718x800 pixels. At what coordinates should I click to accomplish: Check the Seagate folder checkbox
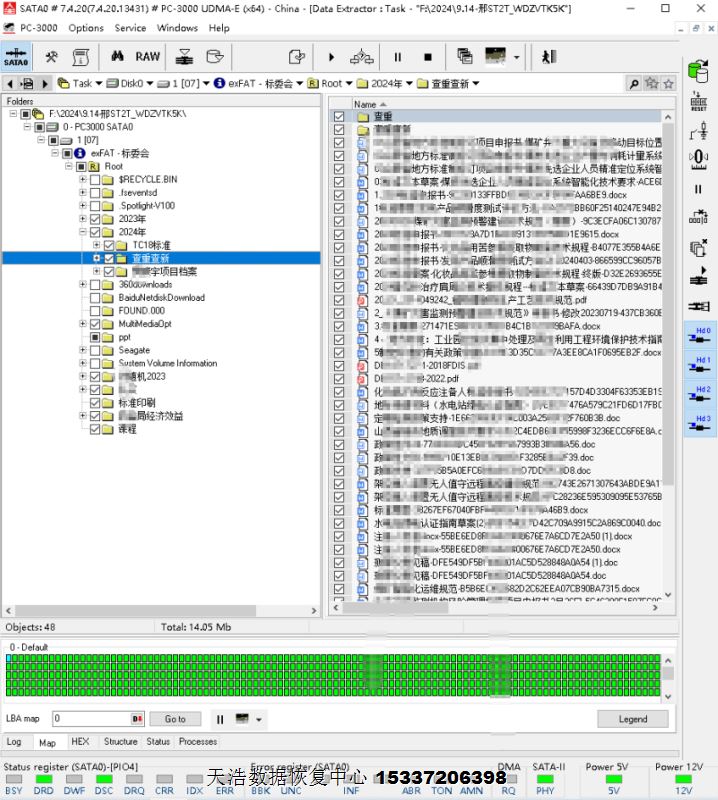[95, 351]
